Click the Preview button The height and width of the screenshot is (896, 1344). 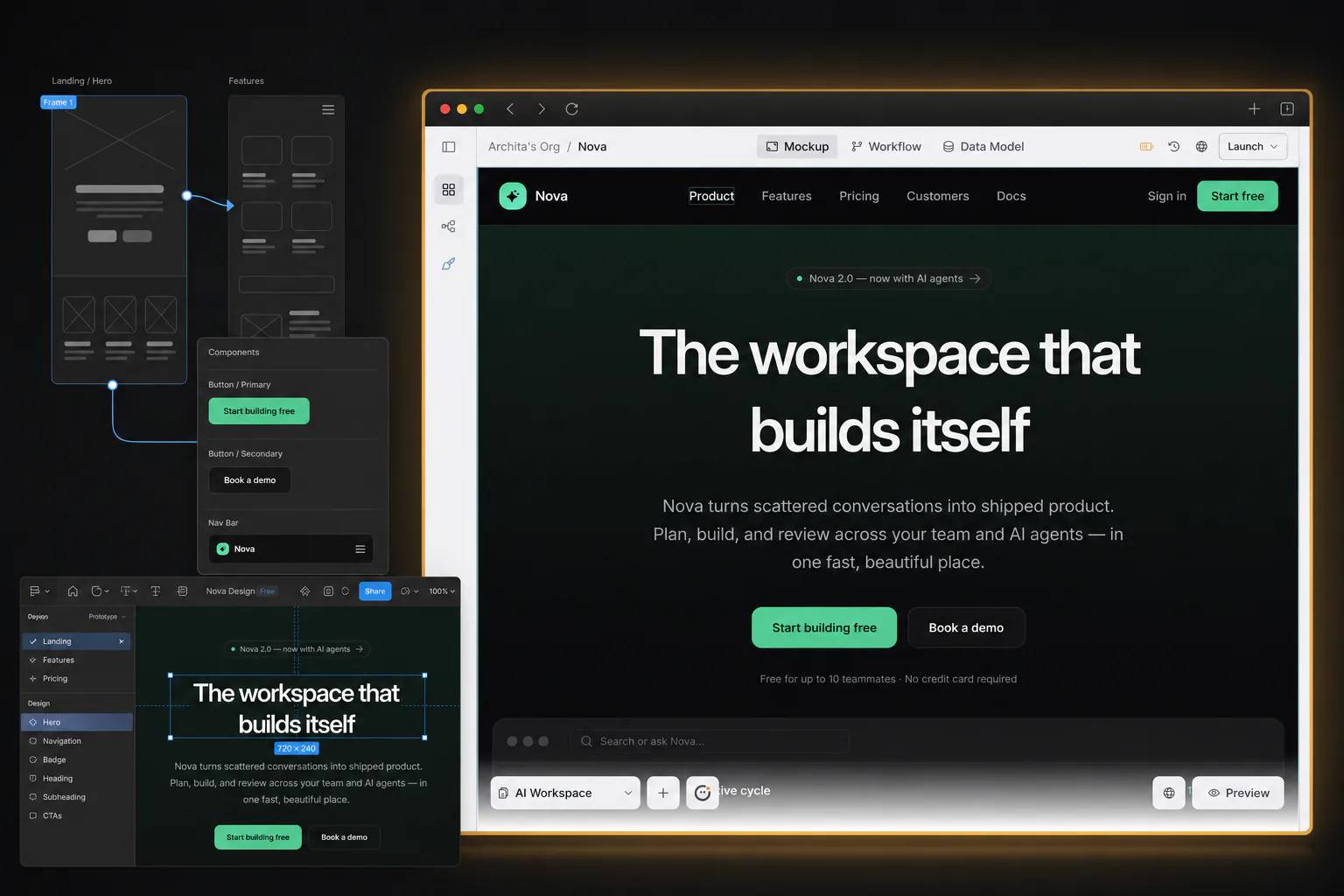click(1238, 793)
